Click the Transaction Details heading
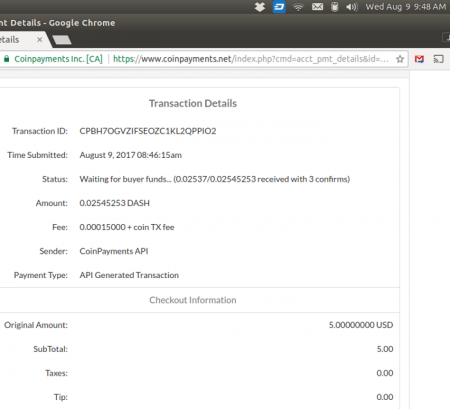Image resolution: width=450 pixels, height=409 pixels. [x=193, y=103]
